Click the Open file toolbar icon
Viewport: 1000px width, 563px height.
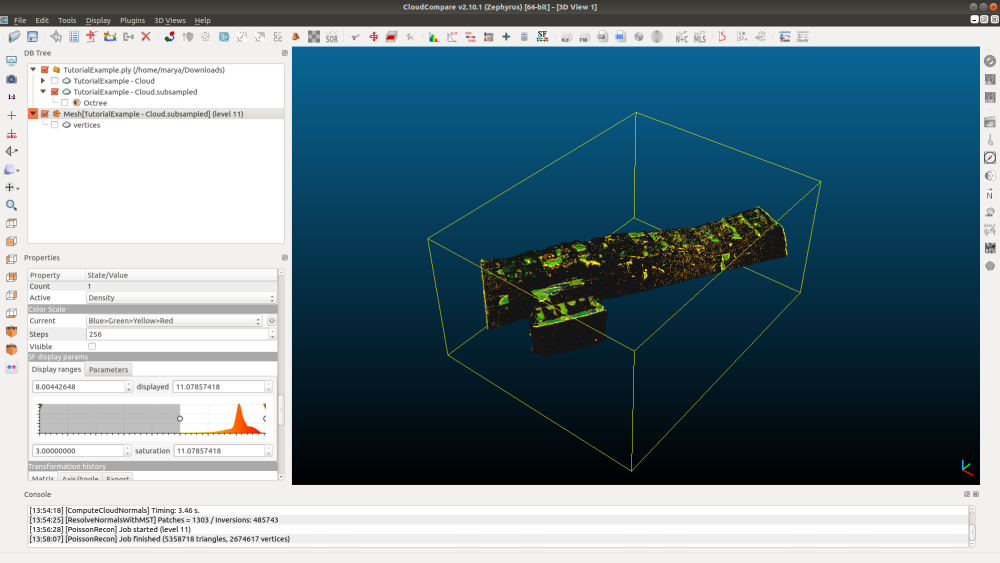pyautogui.click(x=15, y=37)
